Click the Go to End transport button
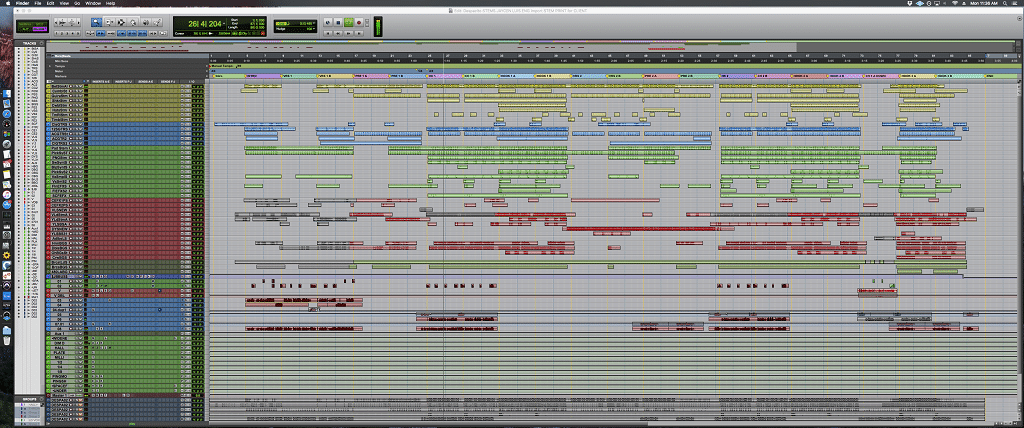1024x428 pixels. [x=359, y=33]
